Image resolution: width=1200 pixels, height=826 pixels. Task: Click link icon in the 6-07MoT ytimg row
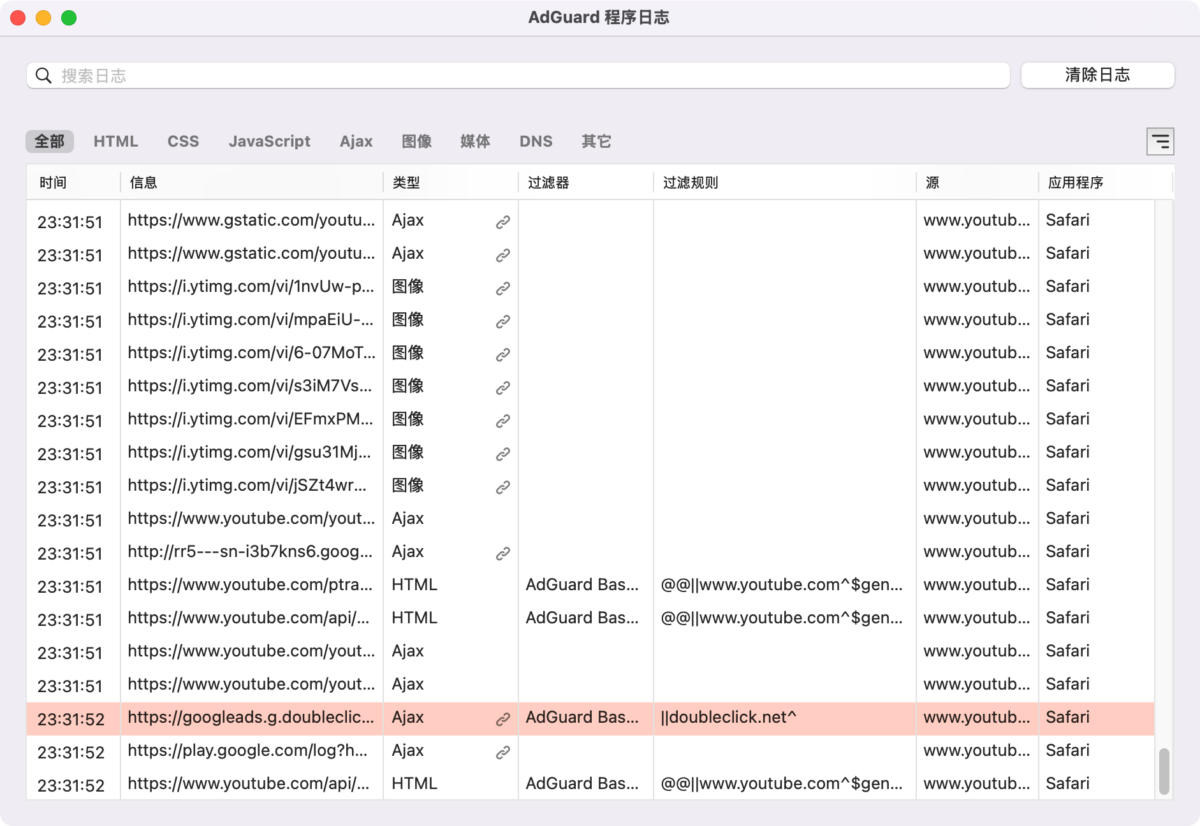(503, 355)
